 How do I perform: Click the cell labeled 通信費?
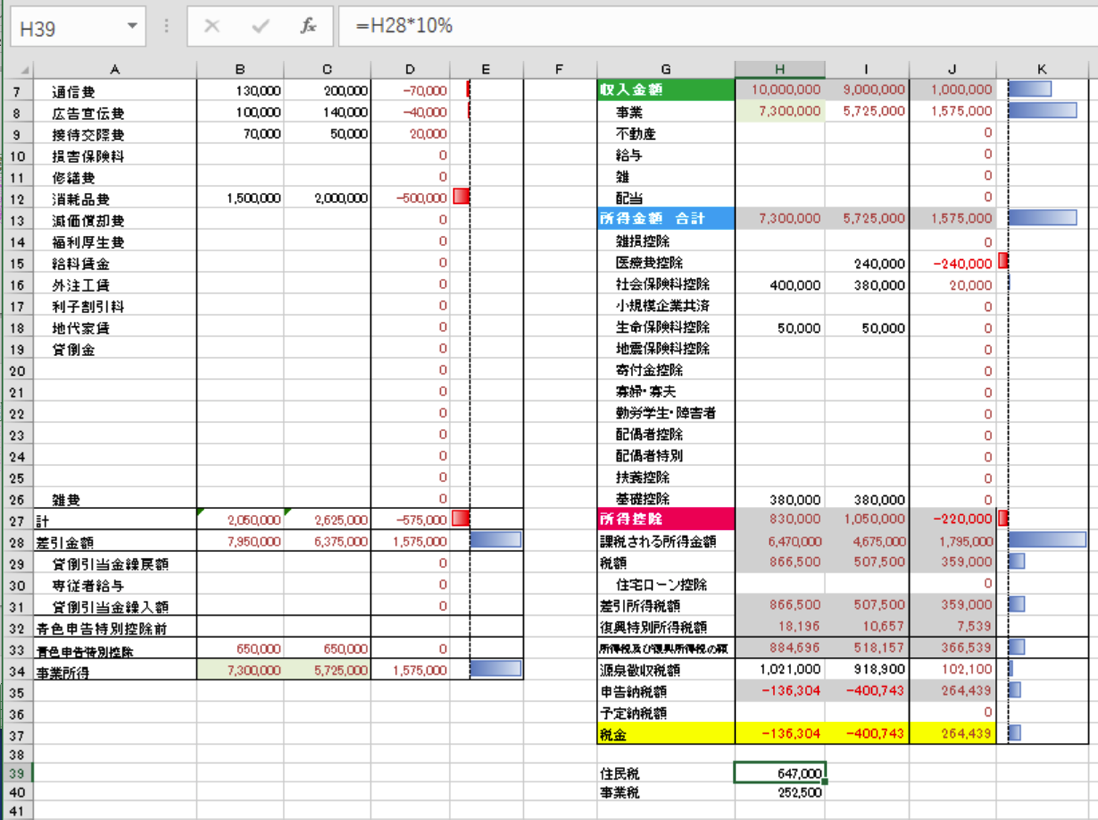pyautogui.click(x=115, y=92)
